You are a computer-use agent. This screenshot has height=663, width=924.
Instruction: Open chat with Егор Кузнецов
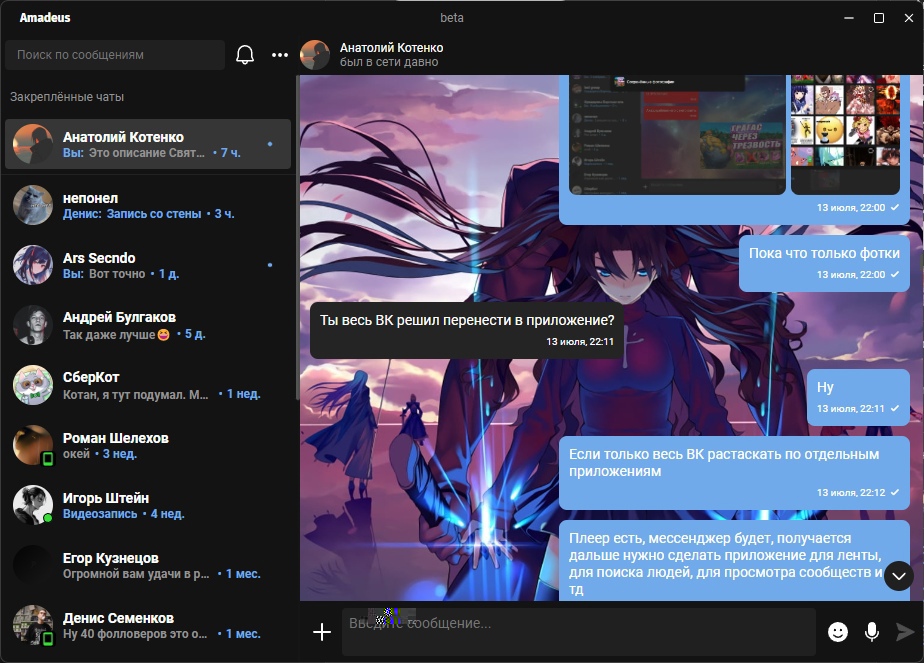point(148,565)
